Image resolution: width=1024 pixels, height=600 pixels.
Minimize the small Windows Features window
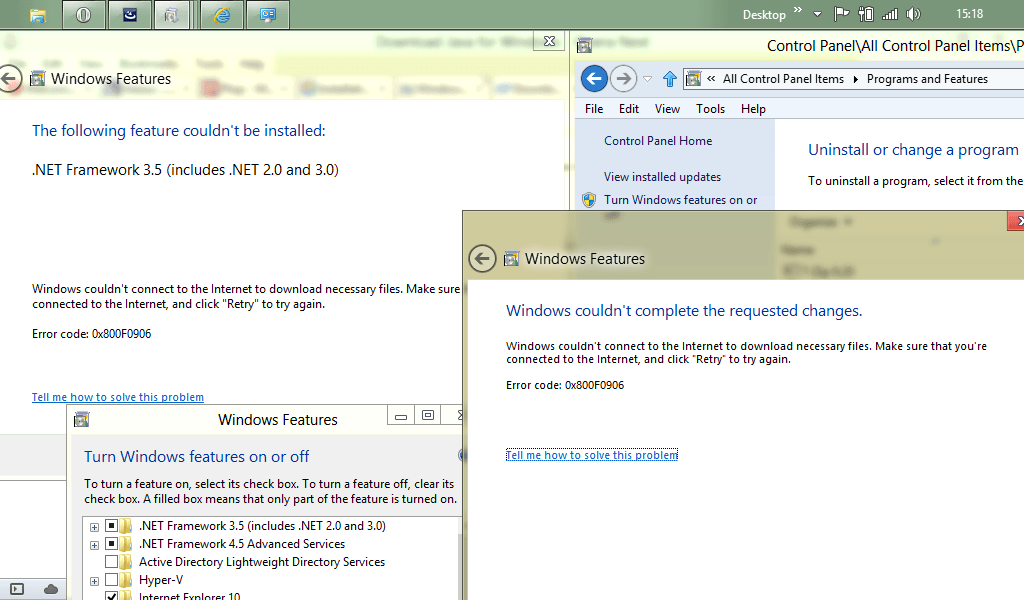click(x=401, y=415)
